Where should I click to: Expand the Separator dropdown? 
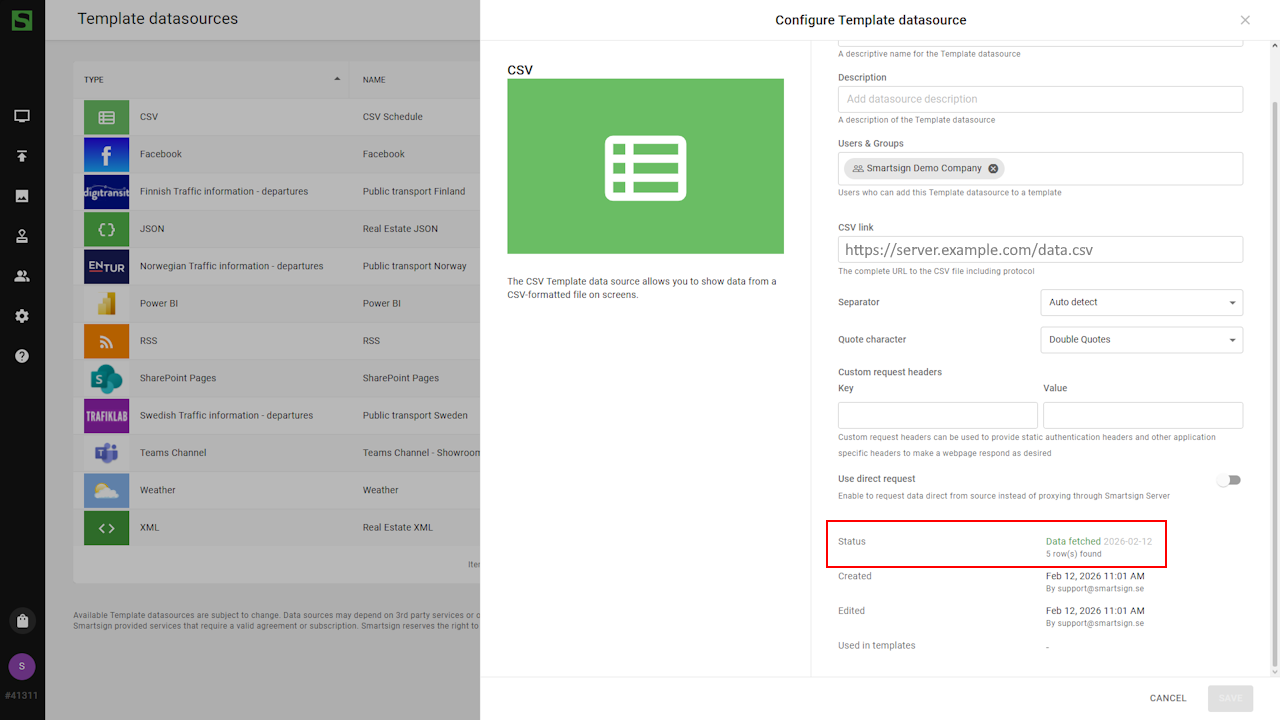click(1141, 302)
